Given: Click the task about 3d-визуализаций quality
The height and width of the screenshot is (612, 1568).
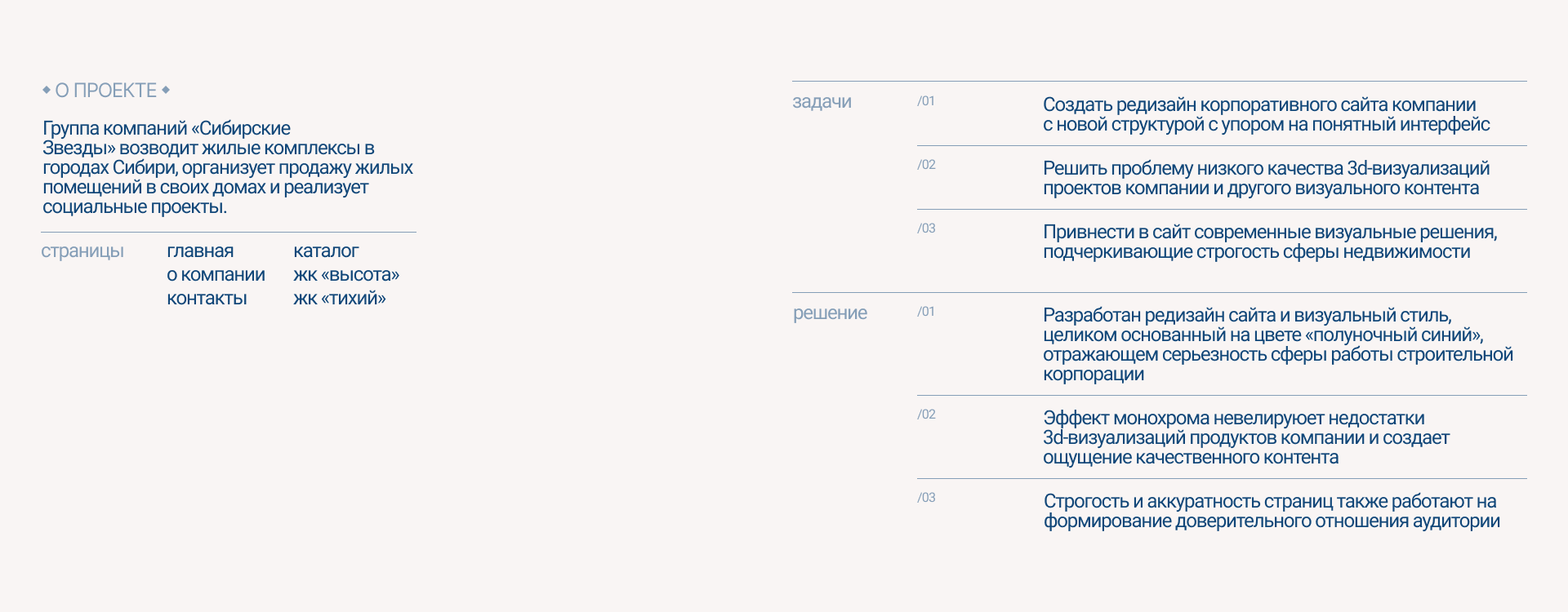Looking at the screenshot, I should coord(1266,179).
